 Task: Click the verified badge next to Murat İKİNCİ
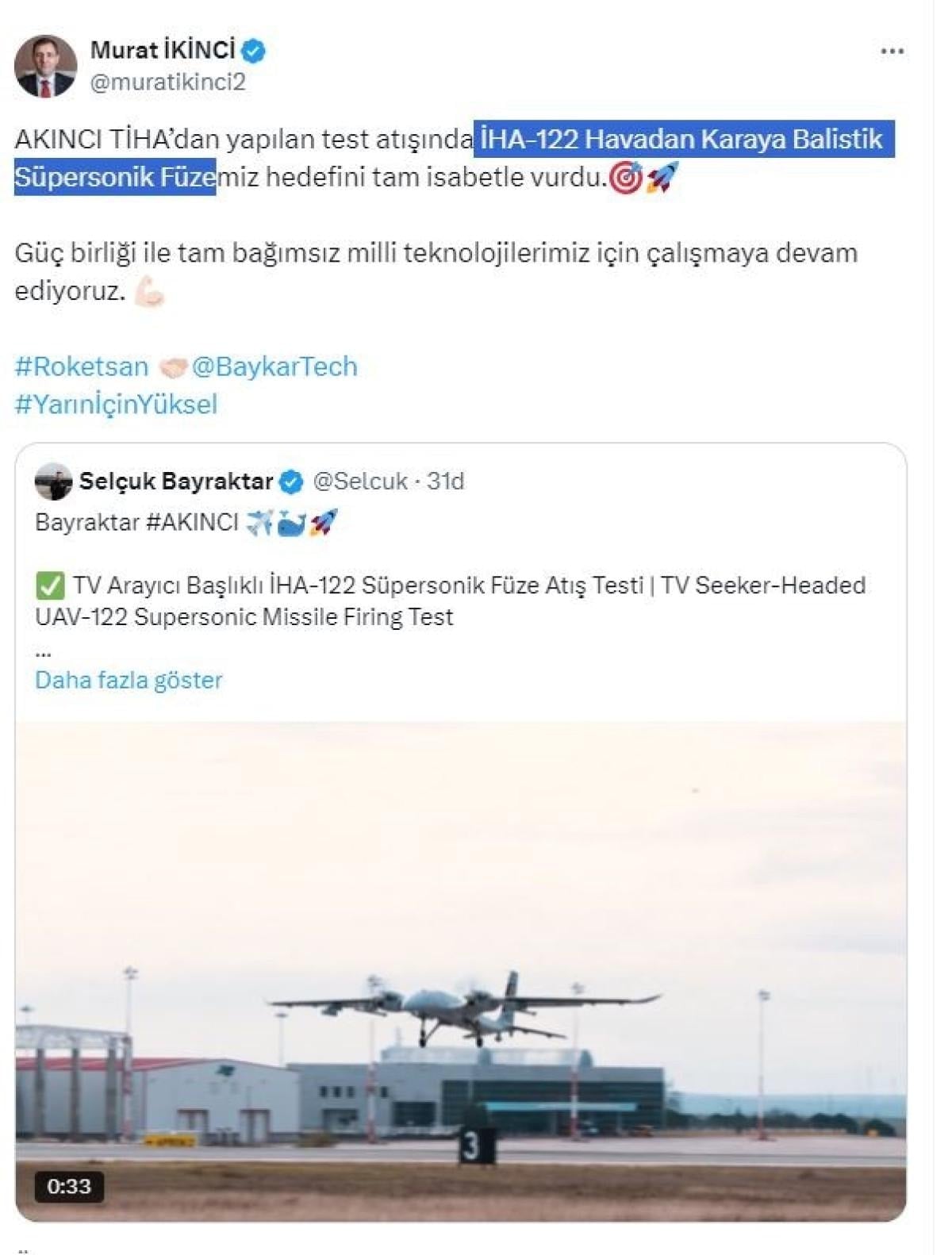point(254,51)
